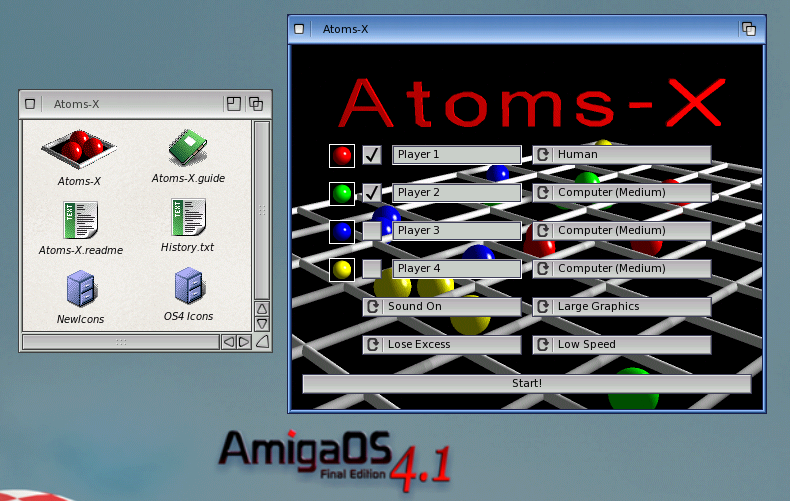Change the Large Graphics cycle option
790x501 pixels.
(621, 307)
